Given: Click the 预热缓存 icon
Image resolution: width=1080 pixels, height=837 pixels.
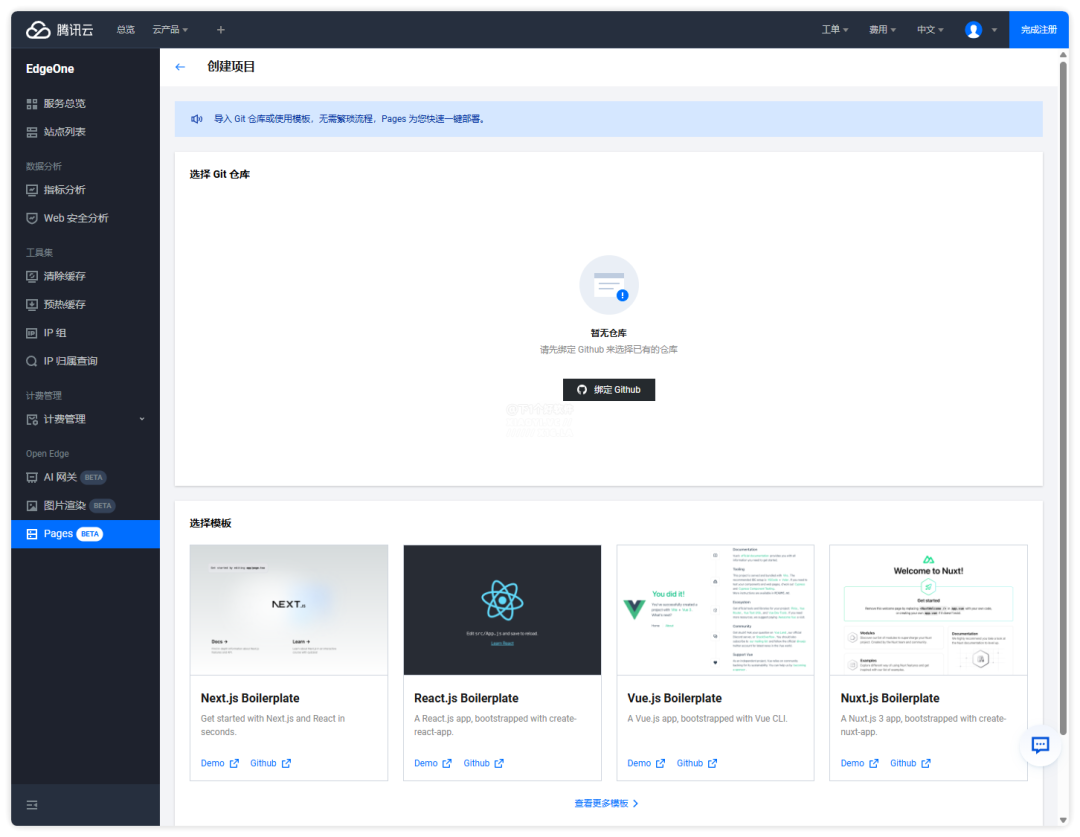Looking at the screenshot, I should [x=32, y=304].
